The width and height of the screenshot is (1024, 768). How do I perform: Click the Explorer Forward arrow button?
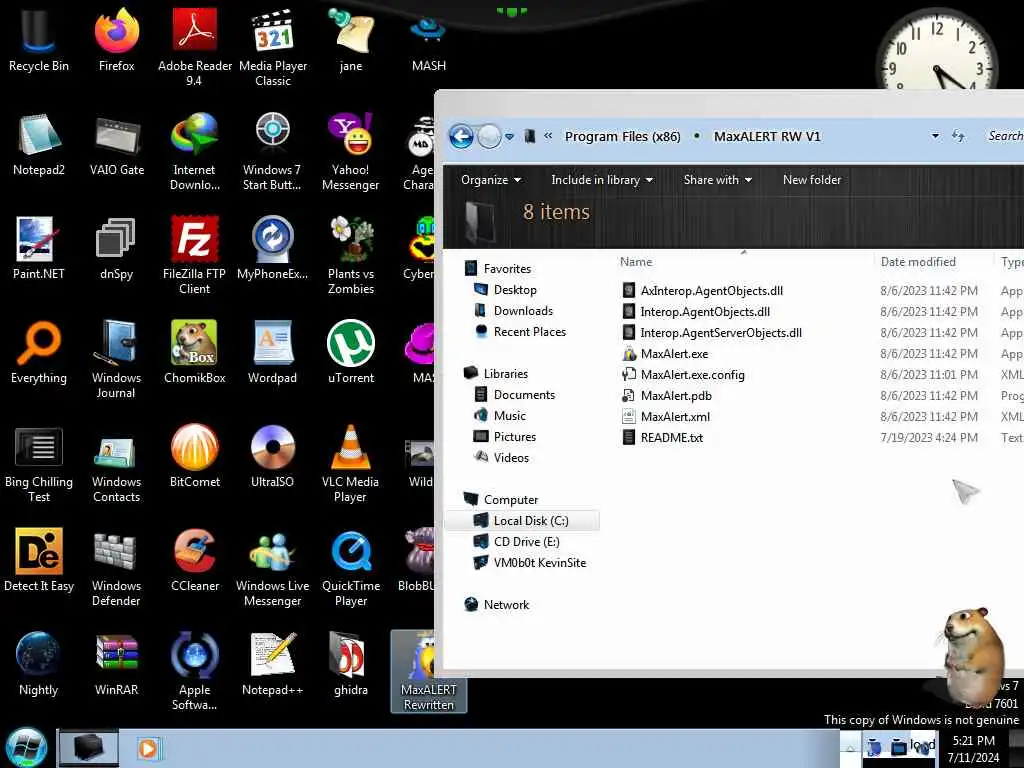point(488,136)
